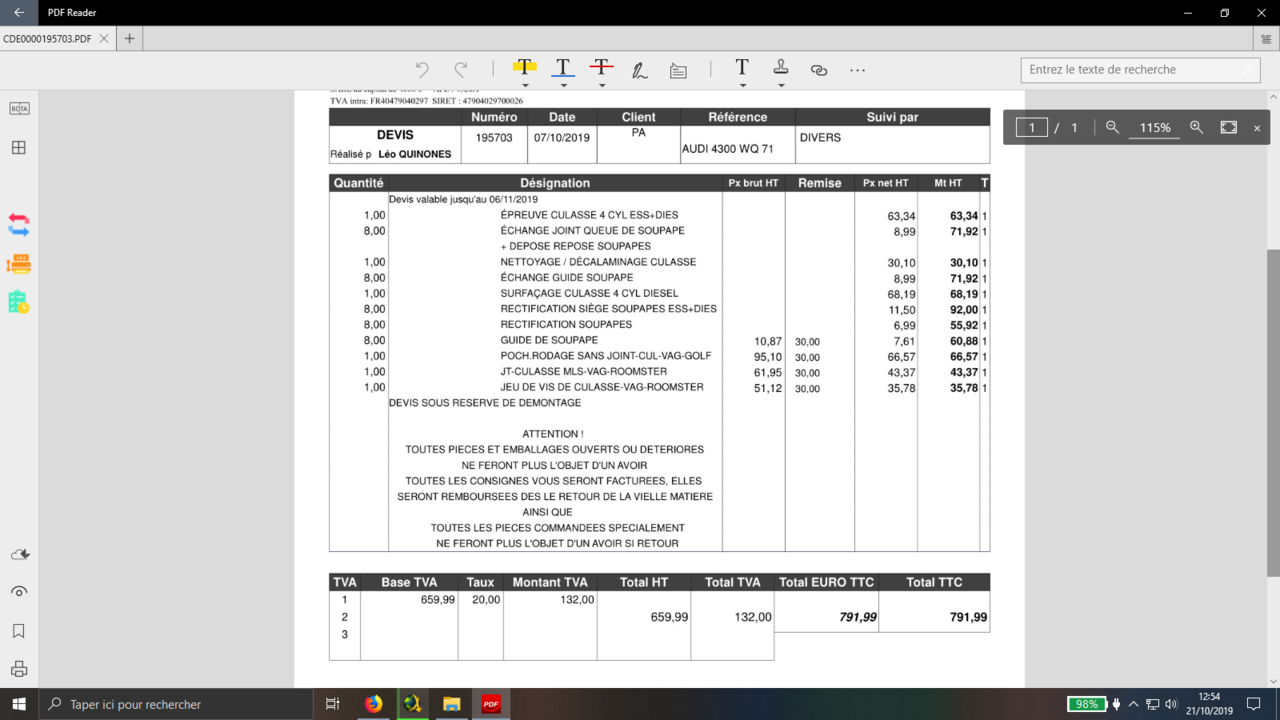
Task: Open the 115% zoom level dropdown
Action: (x=1154, y=128)
